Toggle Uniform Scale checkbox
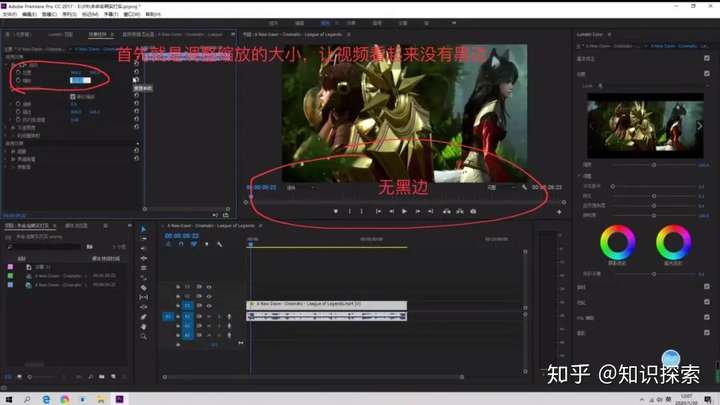The image size is (720, 405). 73,96
